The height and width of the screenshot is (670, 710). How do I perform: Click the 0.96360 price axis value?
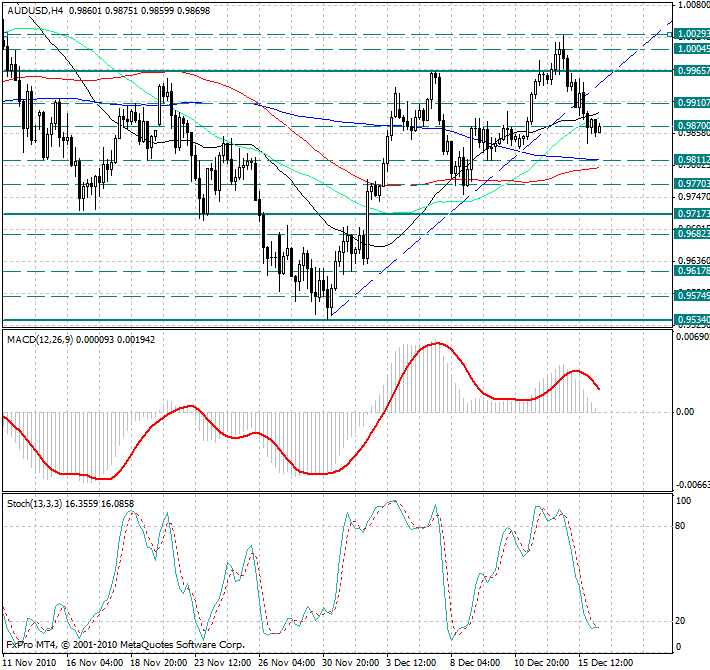click(694, 261)
